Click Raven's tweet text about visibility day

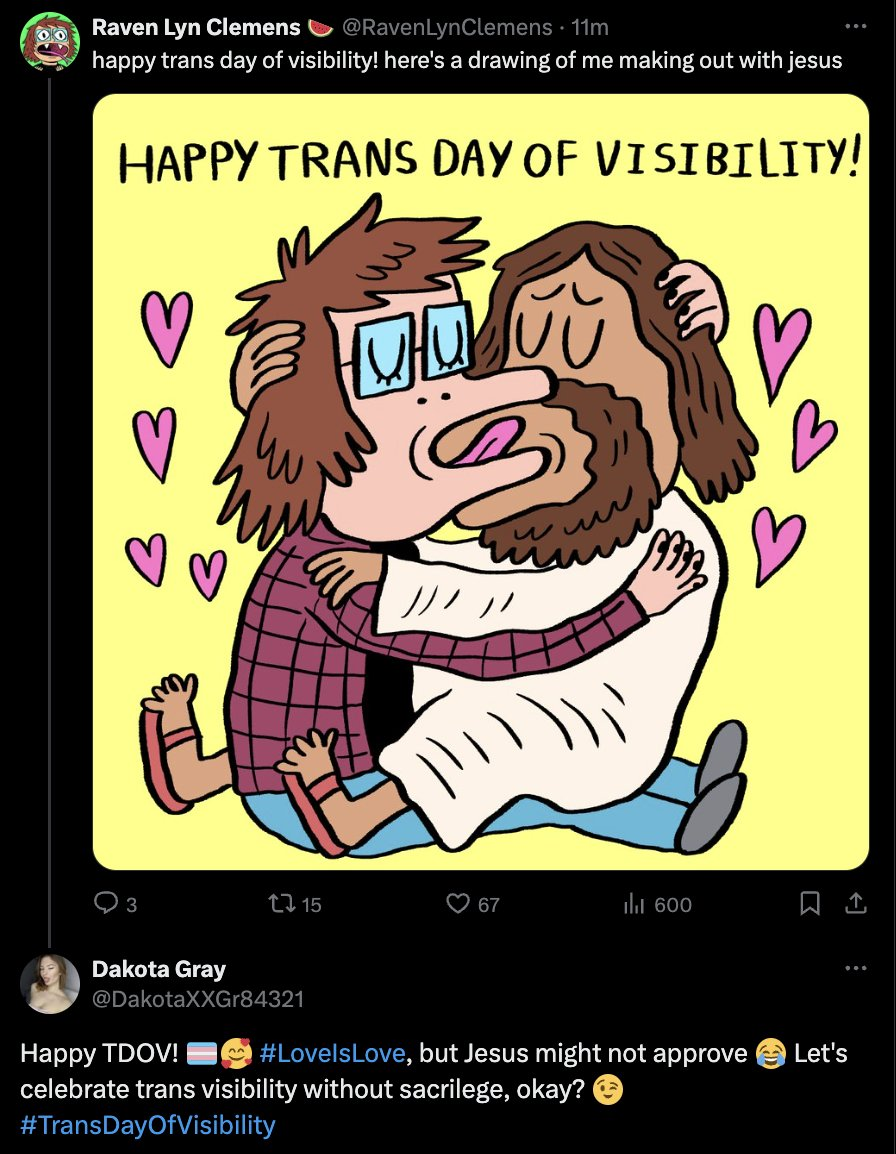point(467,60)
